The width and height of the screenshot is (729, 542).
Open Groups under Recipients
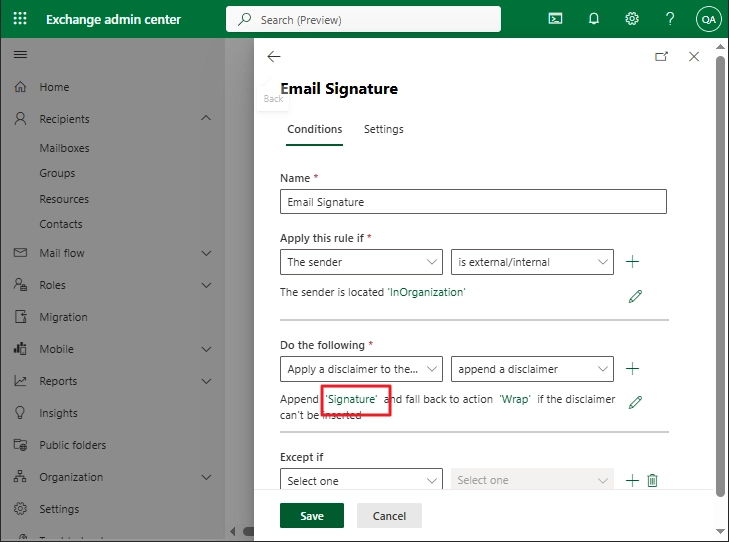(57, 173)
